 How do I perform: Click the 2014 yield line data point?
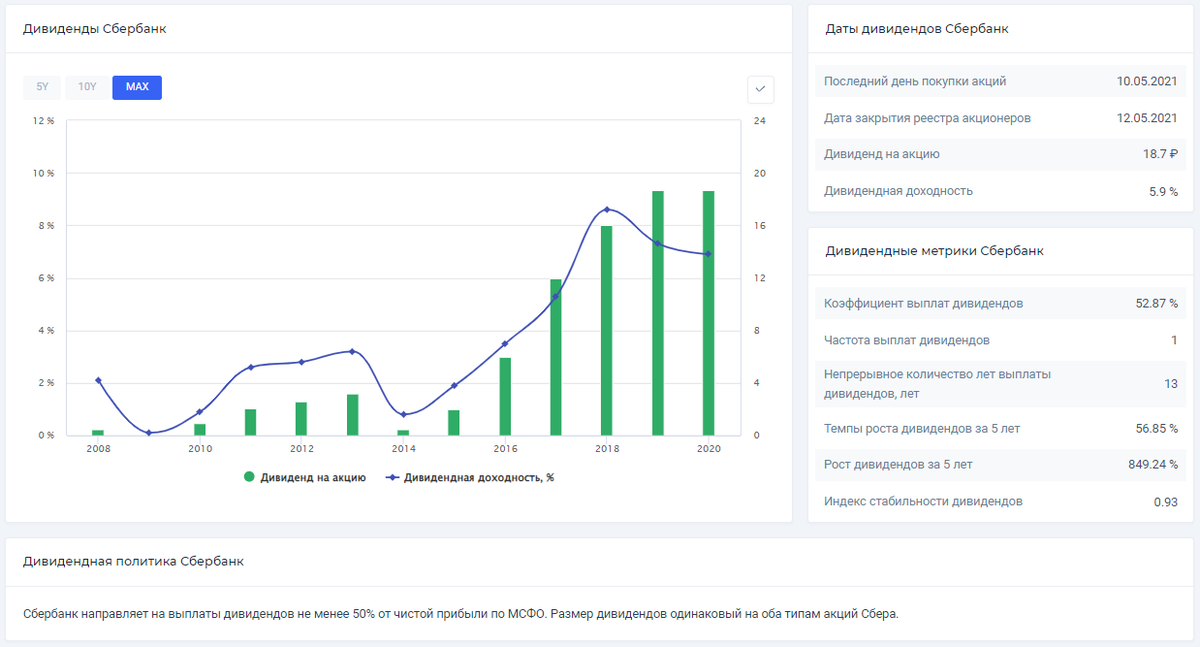point(403,414)
